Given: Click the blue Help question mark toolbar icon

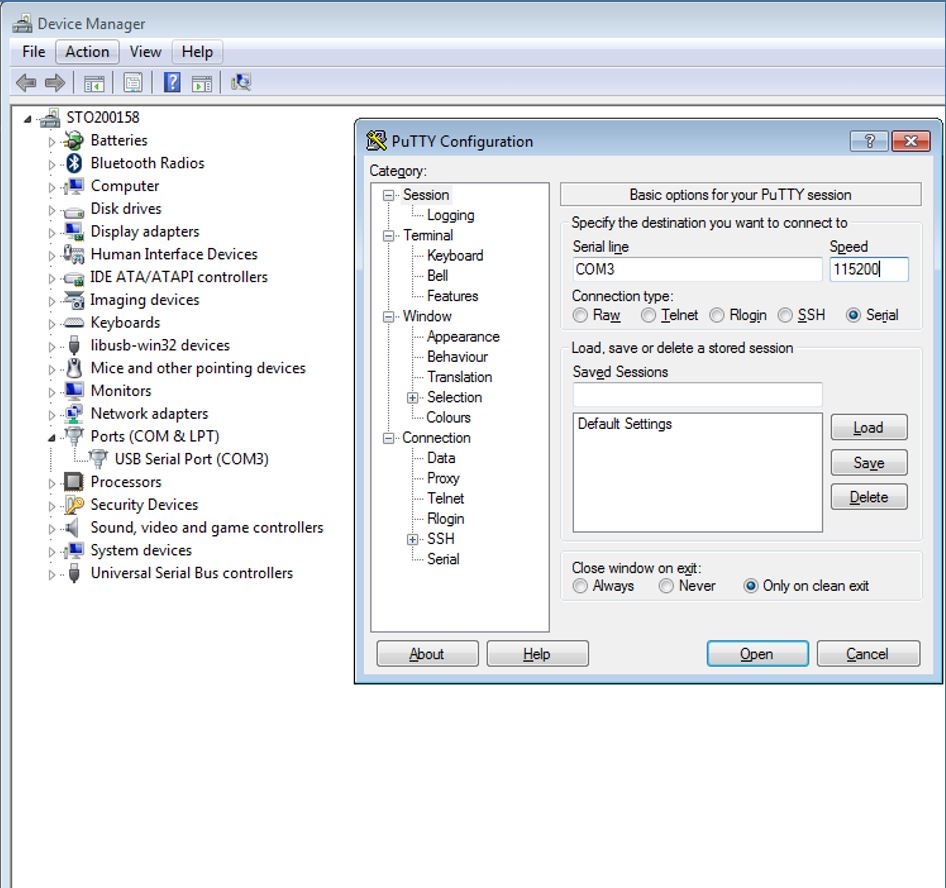Looking at the screenshot, I should point(172,82).
